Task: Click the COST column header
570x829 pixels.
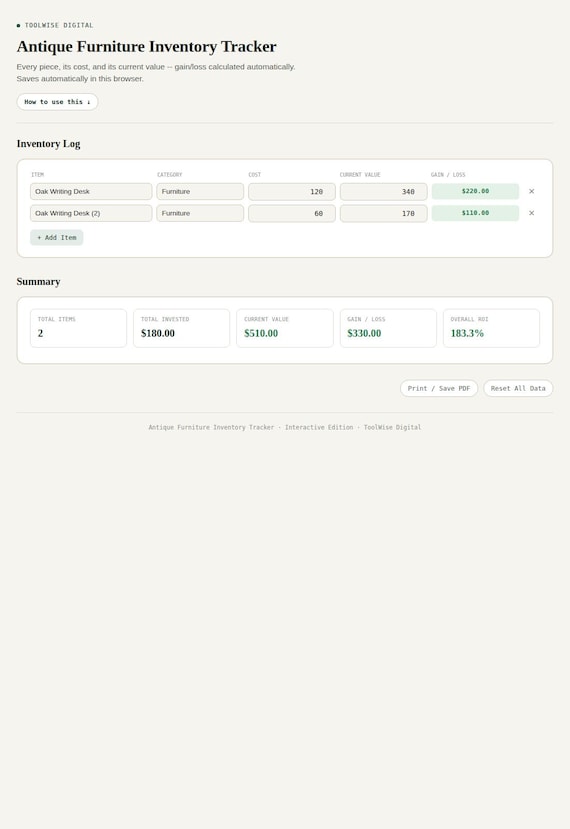Action: pyautogui.click(x=254, y=174)
